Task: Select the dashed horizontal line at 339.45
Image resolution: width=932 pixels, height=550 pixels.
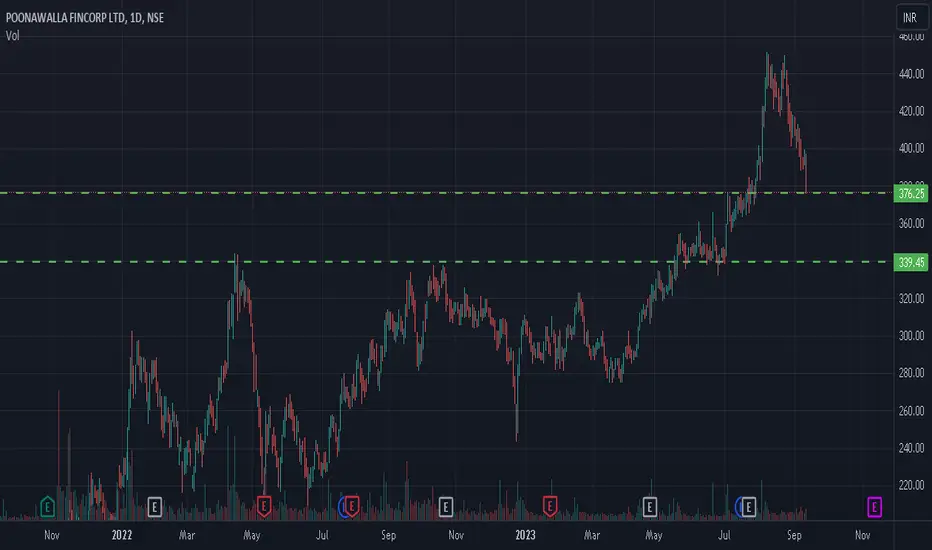Action: tap(446, 262)
